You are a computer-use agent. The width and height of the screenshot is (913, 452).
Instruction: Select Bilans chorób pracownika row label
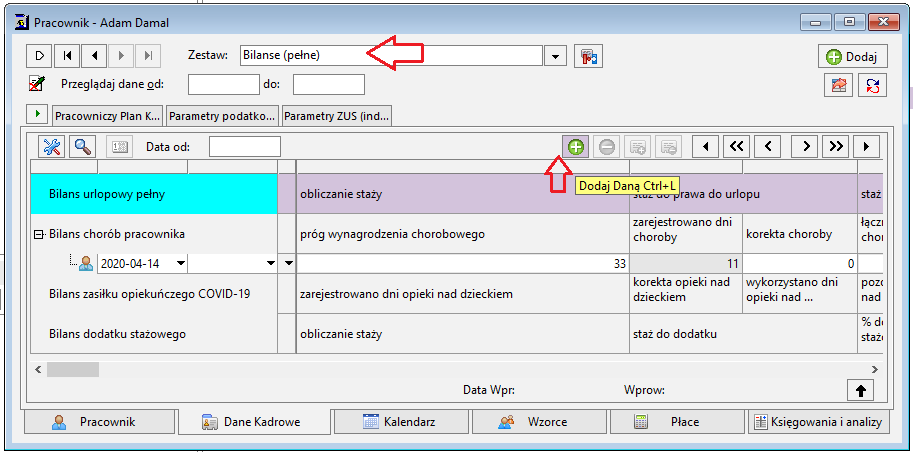(117, 234)
